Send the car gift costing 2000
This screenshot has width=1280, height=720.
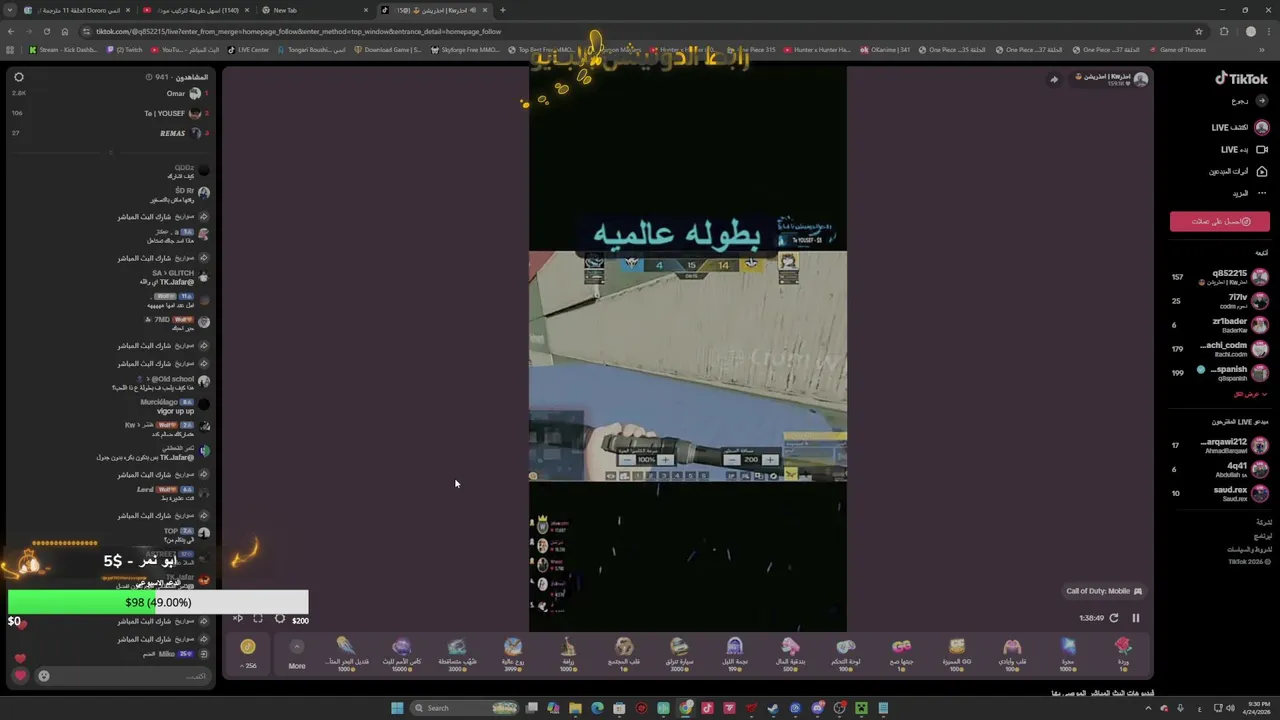tap(679, 653)
